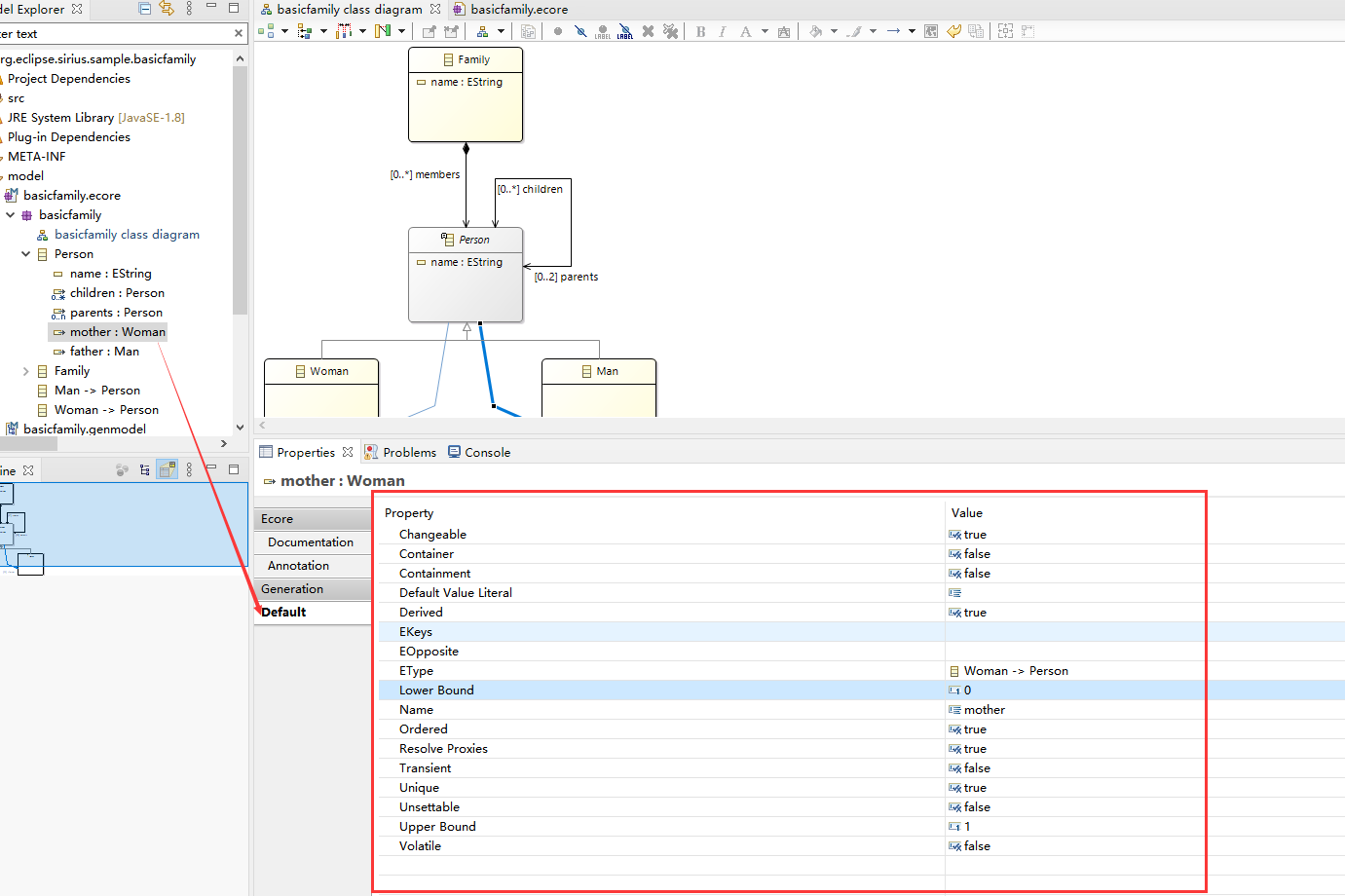Click Delete from diagram X icon

[x=648, y=31]
